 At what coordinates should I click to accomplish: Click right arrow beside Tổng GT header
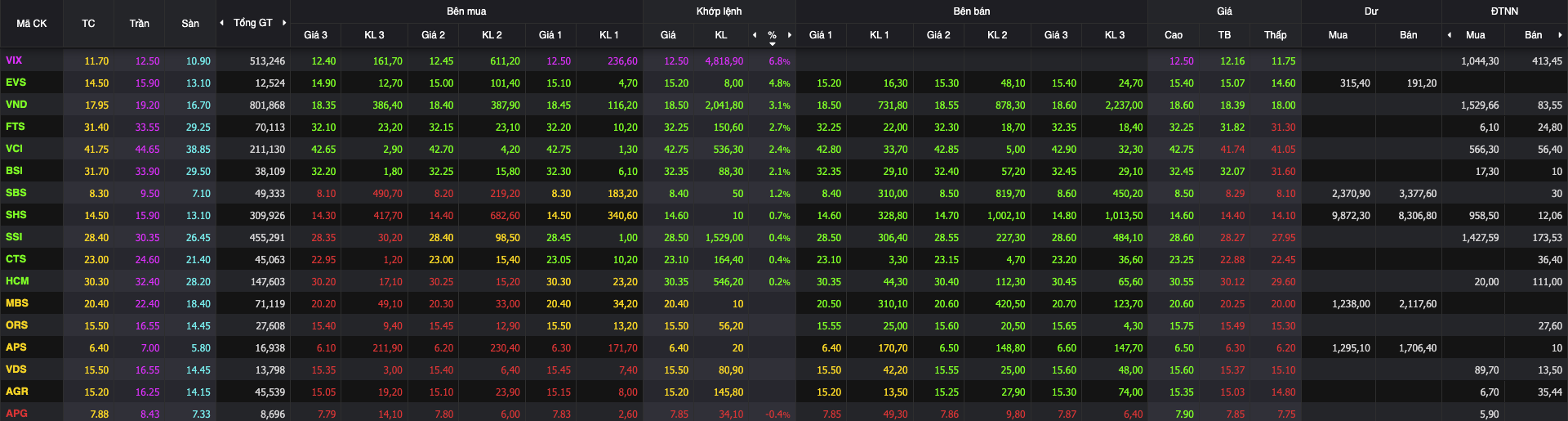tap(284, 23)
